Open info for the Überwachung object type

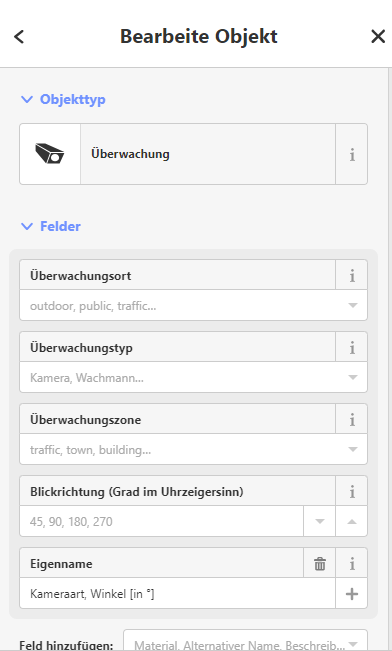(352, 154)
